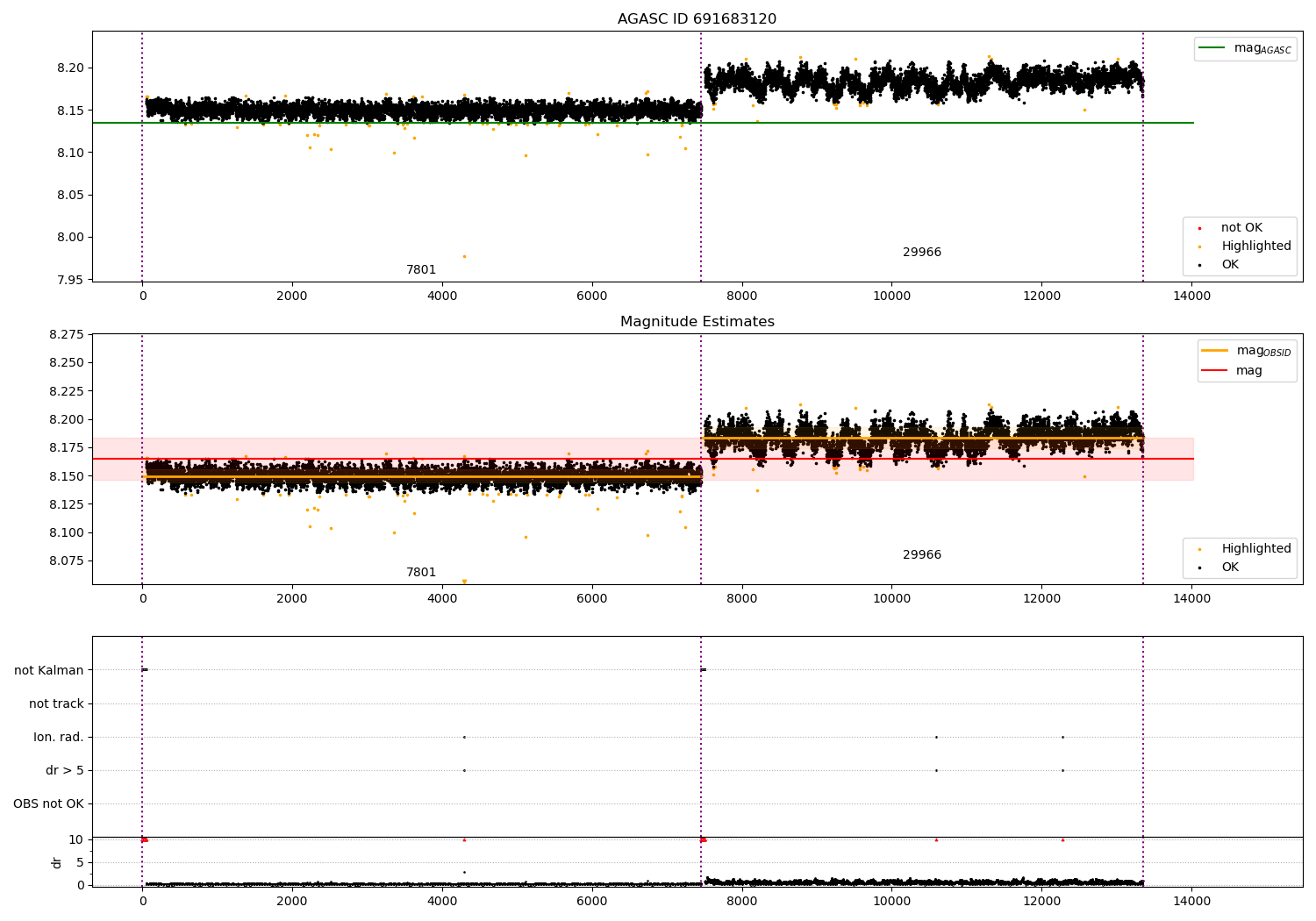Viewport: 1316px width, 921px height.
Task: Click the "8.05" y-axis tick label
Action: tap(71, 196)
